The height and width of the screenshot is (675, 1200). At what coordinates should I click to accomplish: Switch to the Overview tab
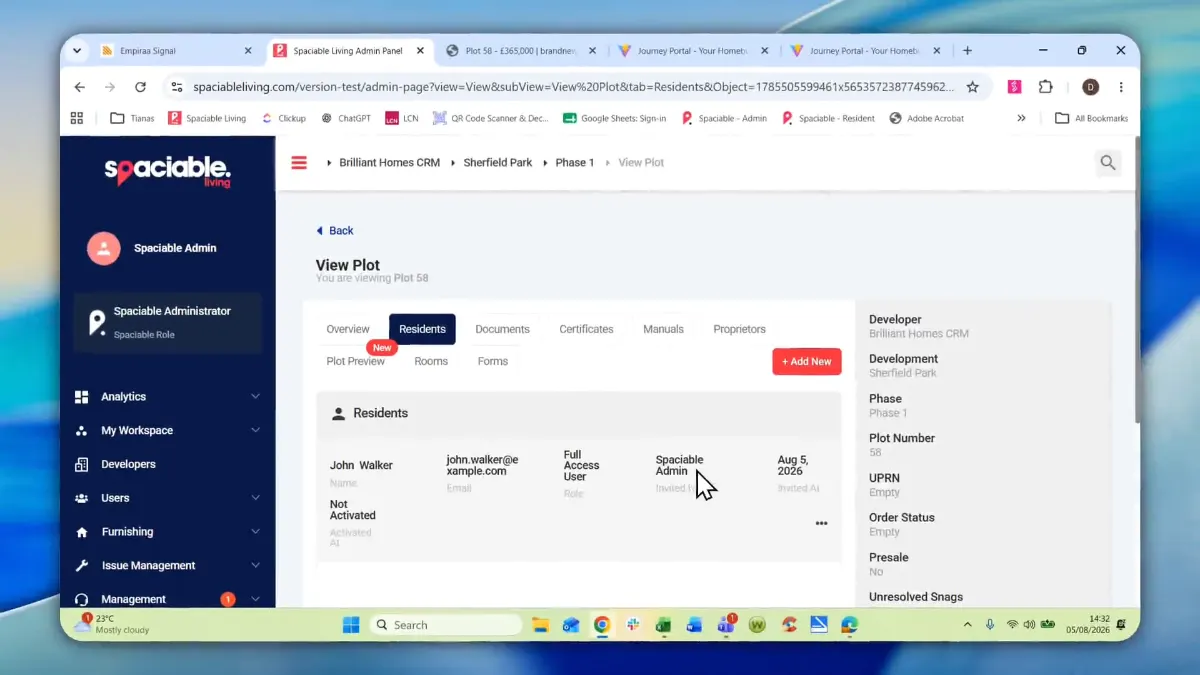click(x=348, y=329)
